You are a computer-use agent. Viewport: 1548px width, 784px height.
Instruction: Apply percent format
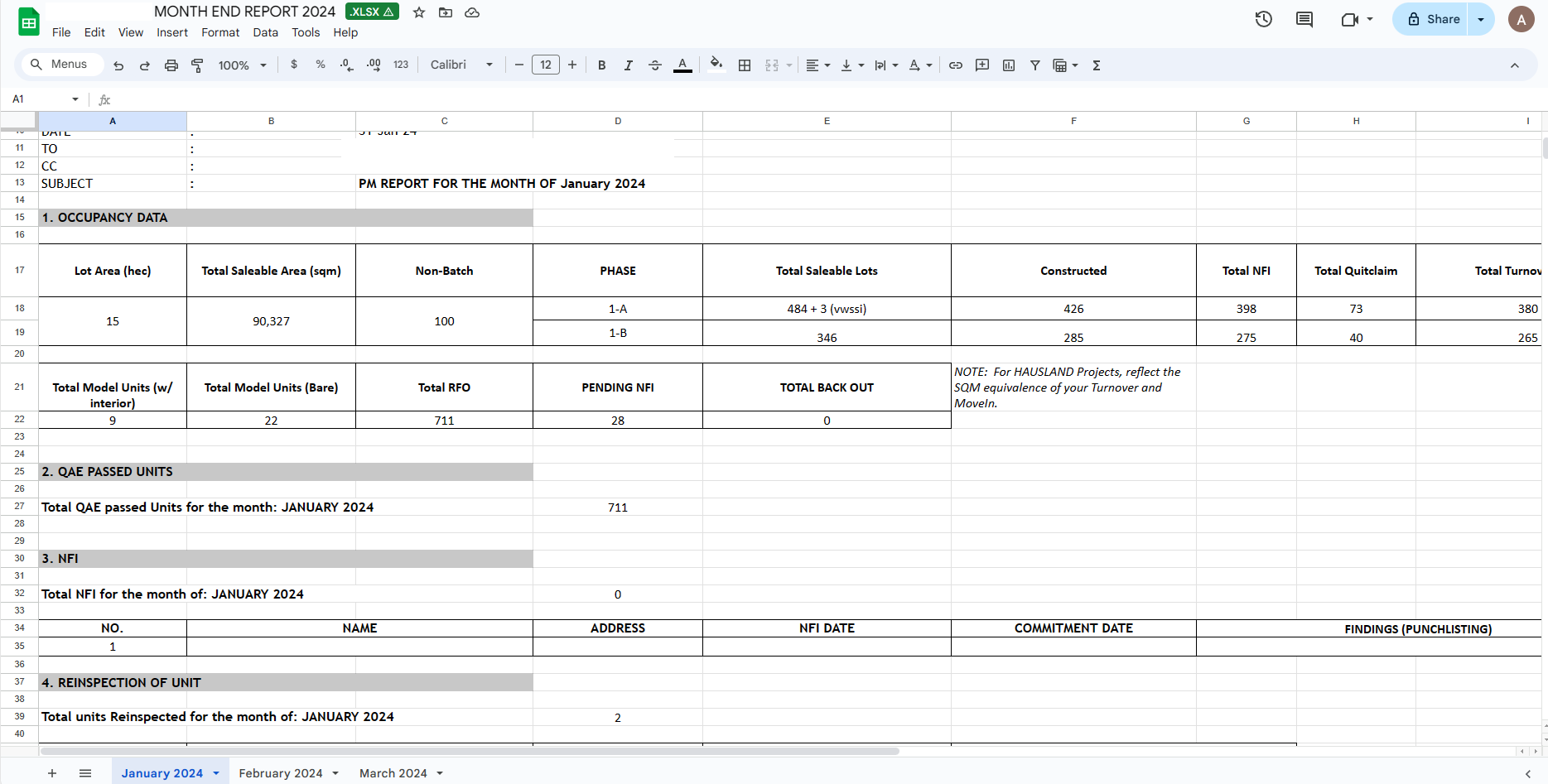(321, 65)
